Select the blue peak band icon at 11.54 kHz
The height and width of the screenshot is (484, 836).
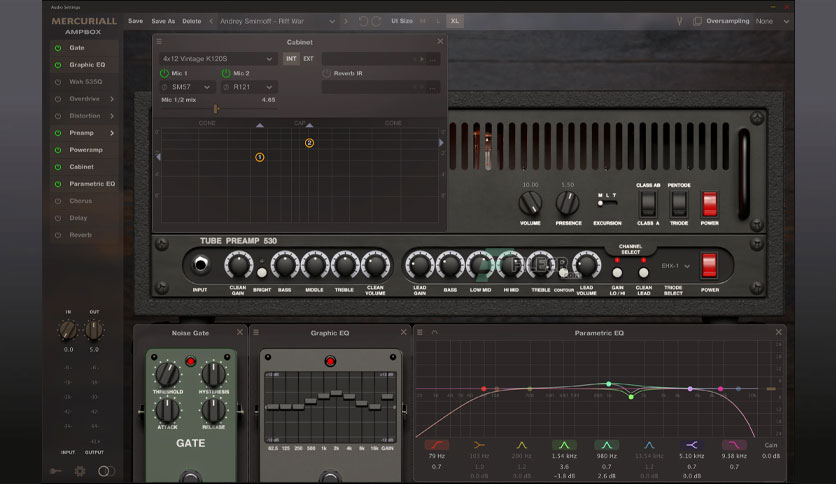tap(649, 445)
